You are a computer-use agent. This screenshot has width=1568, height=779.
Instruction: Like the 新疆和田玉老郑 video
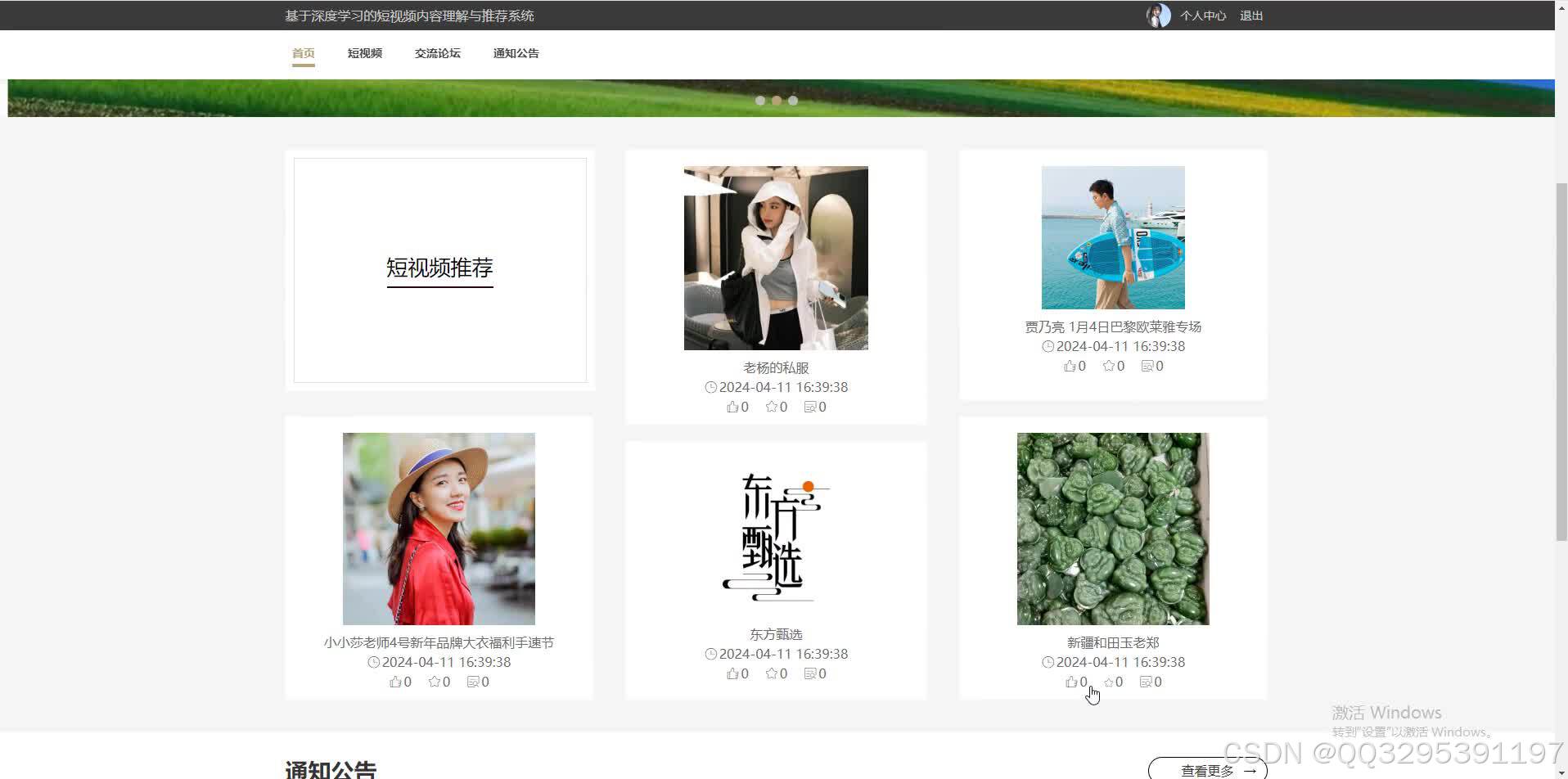coord(1071,682)
